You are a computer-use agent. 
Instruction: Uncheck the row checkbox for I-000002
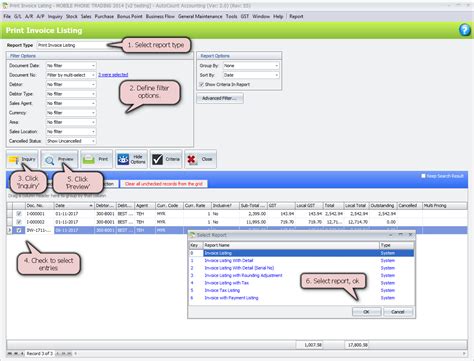(19, 222)
